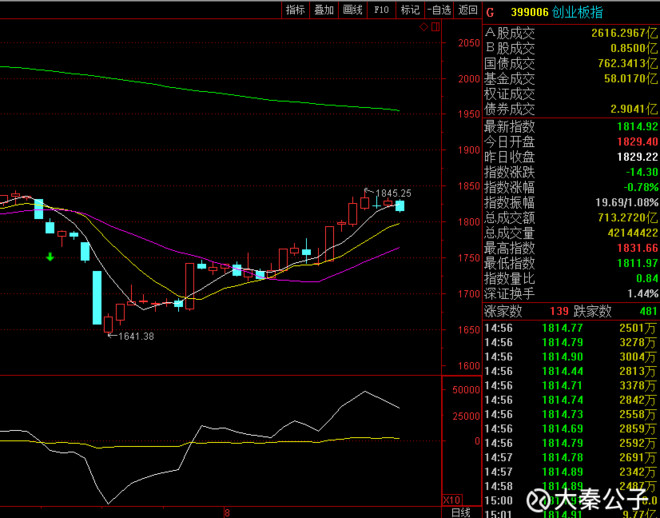This screenshot has height=518, width=660.
Task: Select the 画线 drawing tool
Action: pyautogui.click(x=352, y=9)
